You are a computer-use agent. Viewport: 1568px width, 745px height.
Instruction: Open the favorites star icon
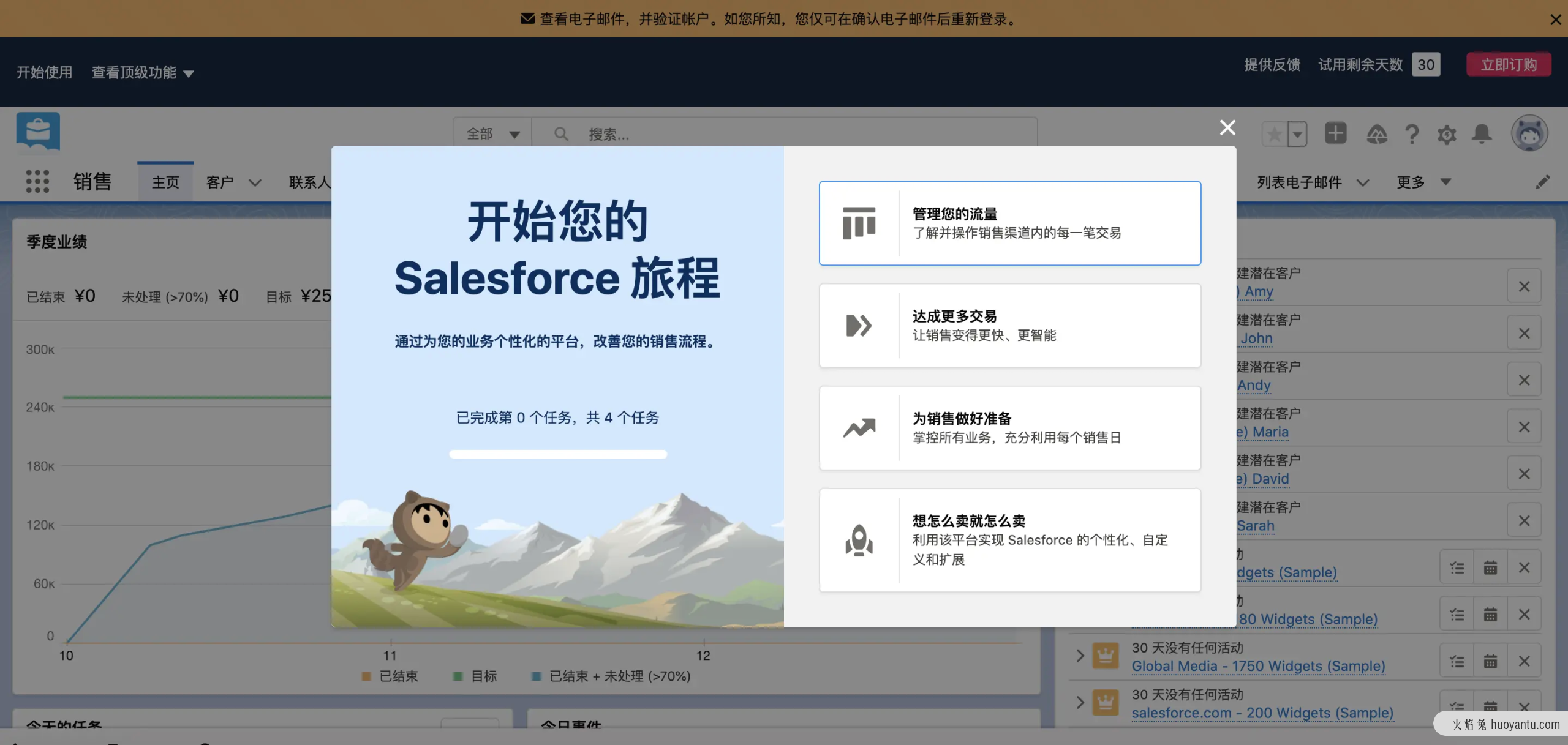(1275, 134)
